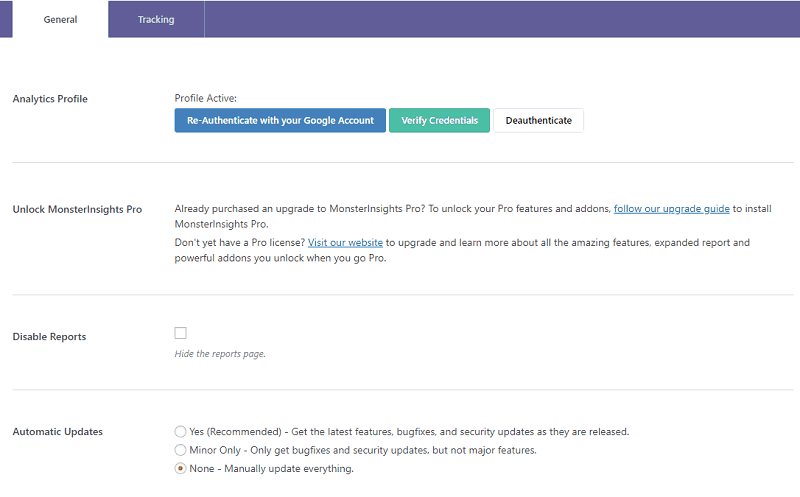The image size is (800, 497).
Task: Switch to the Tracking tab
Action: (x=156, y=19)
